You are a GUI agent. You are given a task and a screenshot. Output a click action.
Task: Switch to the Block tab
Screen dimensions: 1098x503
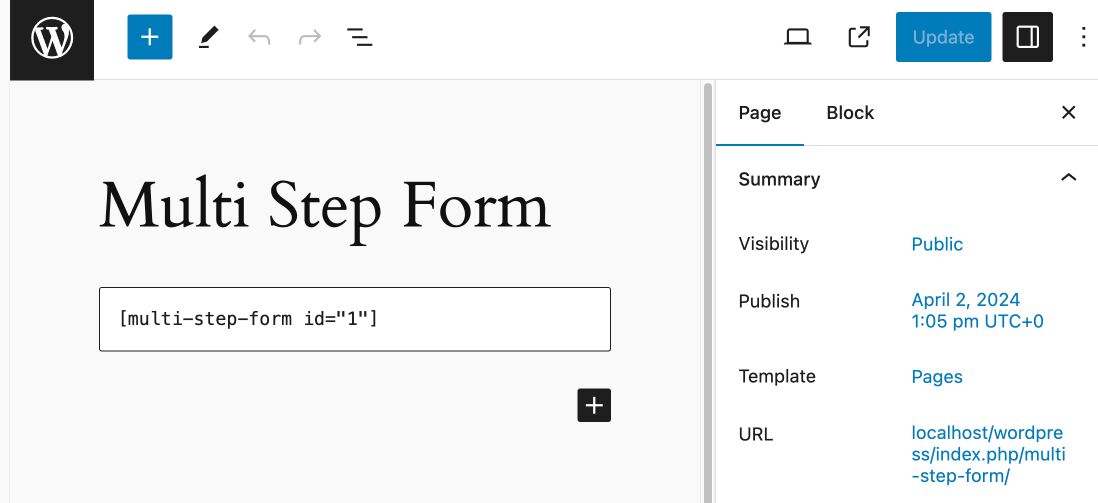[x=850, y=113]
